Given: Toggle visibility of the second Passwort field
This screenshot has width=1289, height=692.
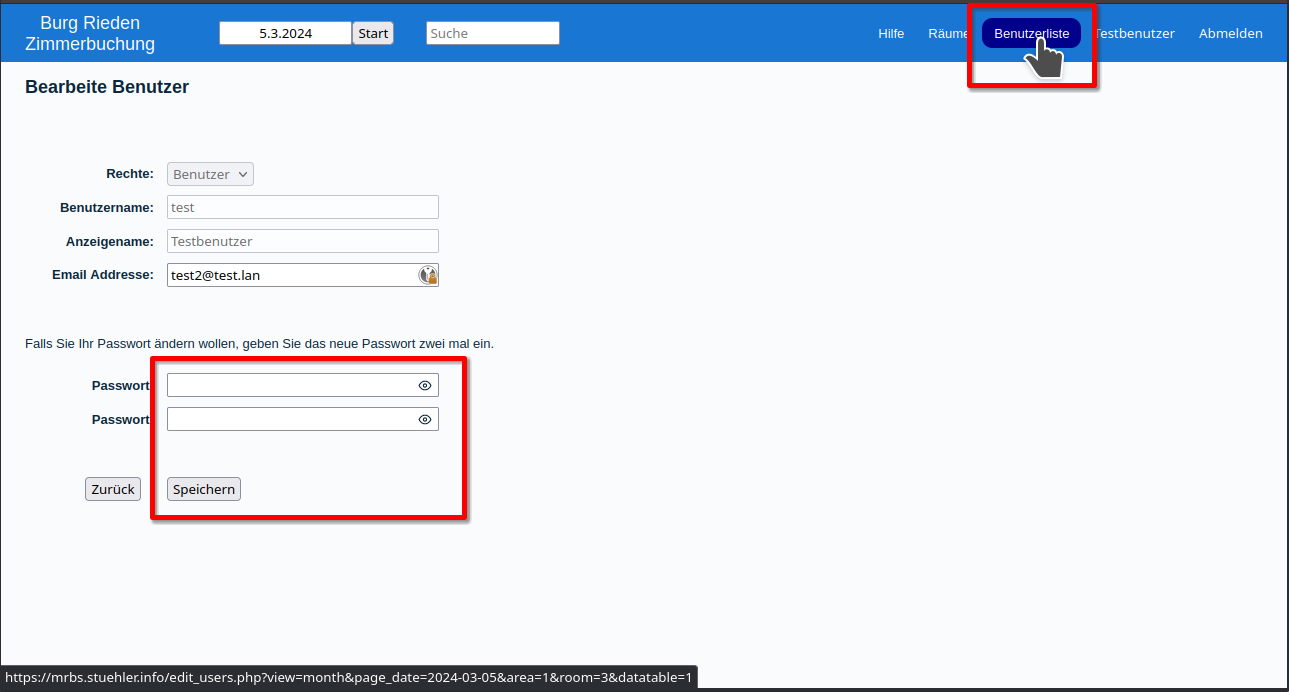Looking at the screenshot, I should pyautogui.click(x=425, y=420).
